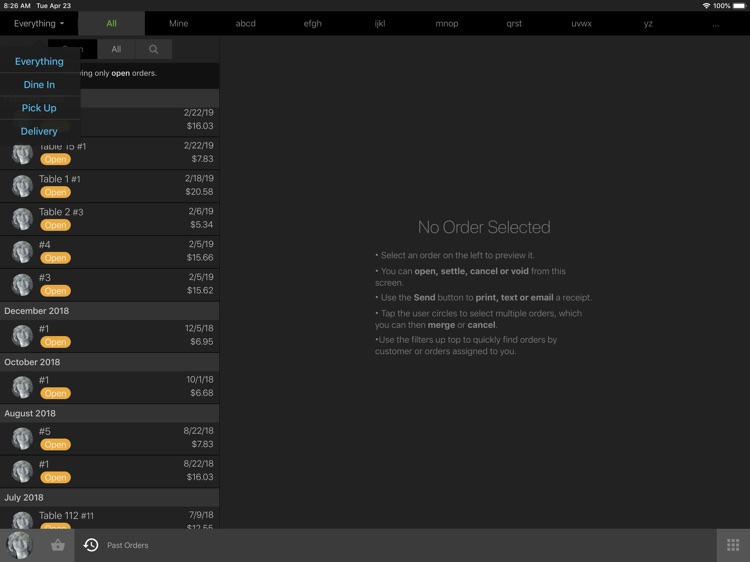This screenshot has height=562, width=750.
Task: Open the Past Orders label
Action: click(x=128, y=545)
